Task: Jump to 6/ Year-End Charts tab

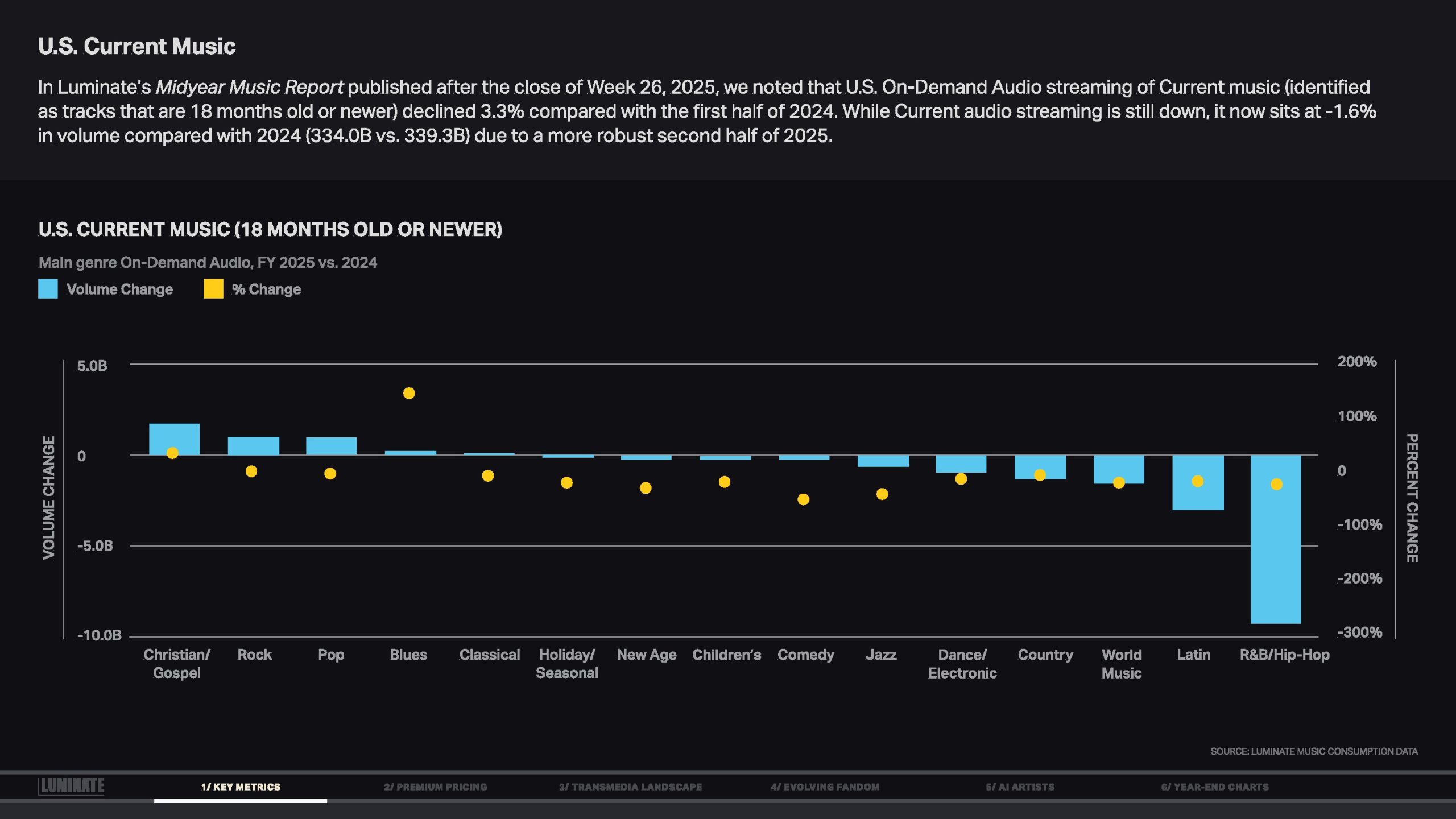Action: pyautogui.click(x=1215, y=787)
